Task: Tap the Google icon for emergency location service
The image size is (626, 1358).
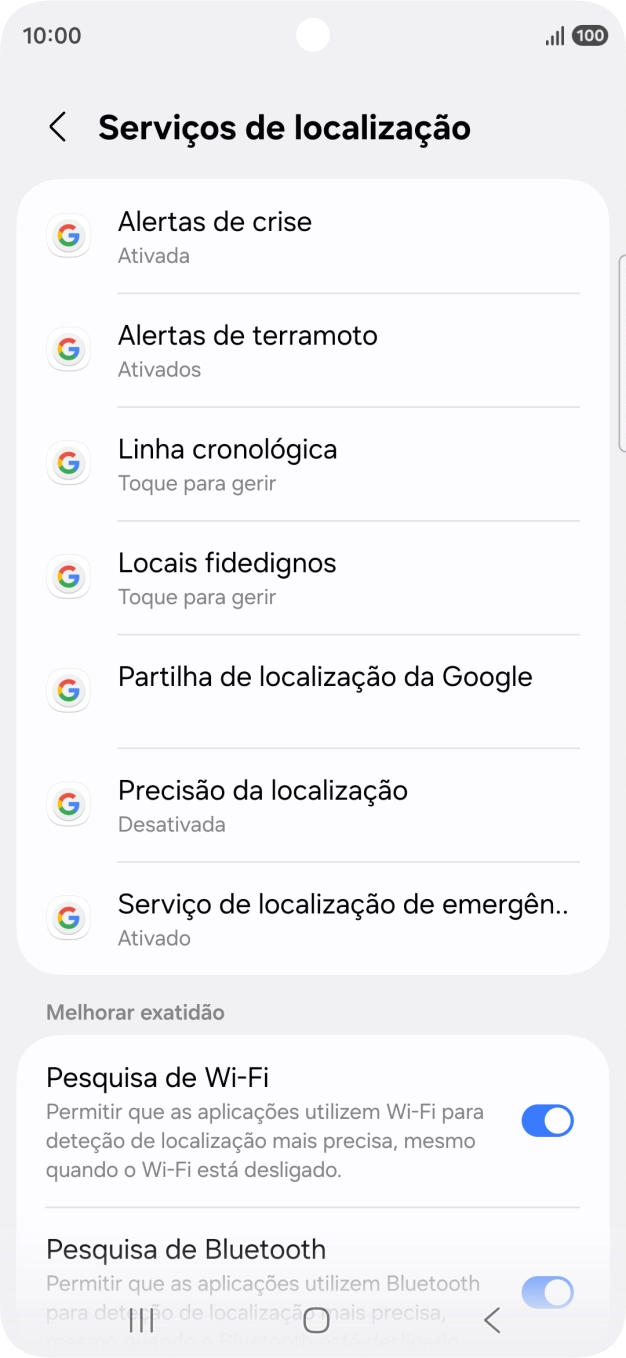Action: 68,918
